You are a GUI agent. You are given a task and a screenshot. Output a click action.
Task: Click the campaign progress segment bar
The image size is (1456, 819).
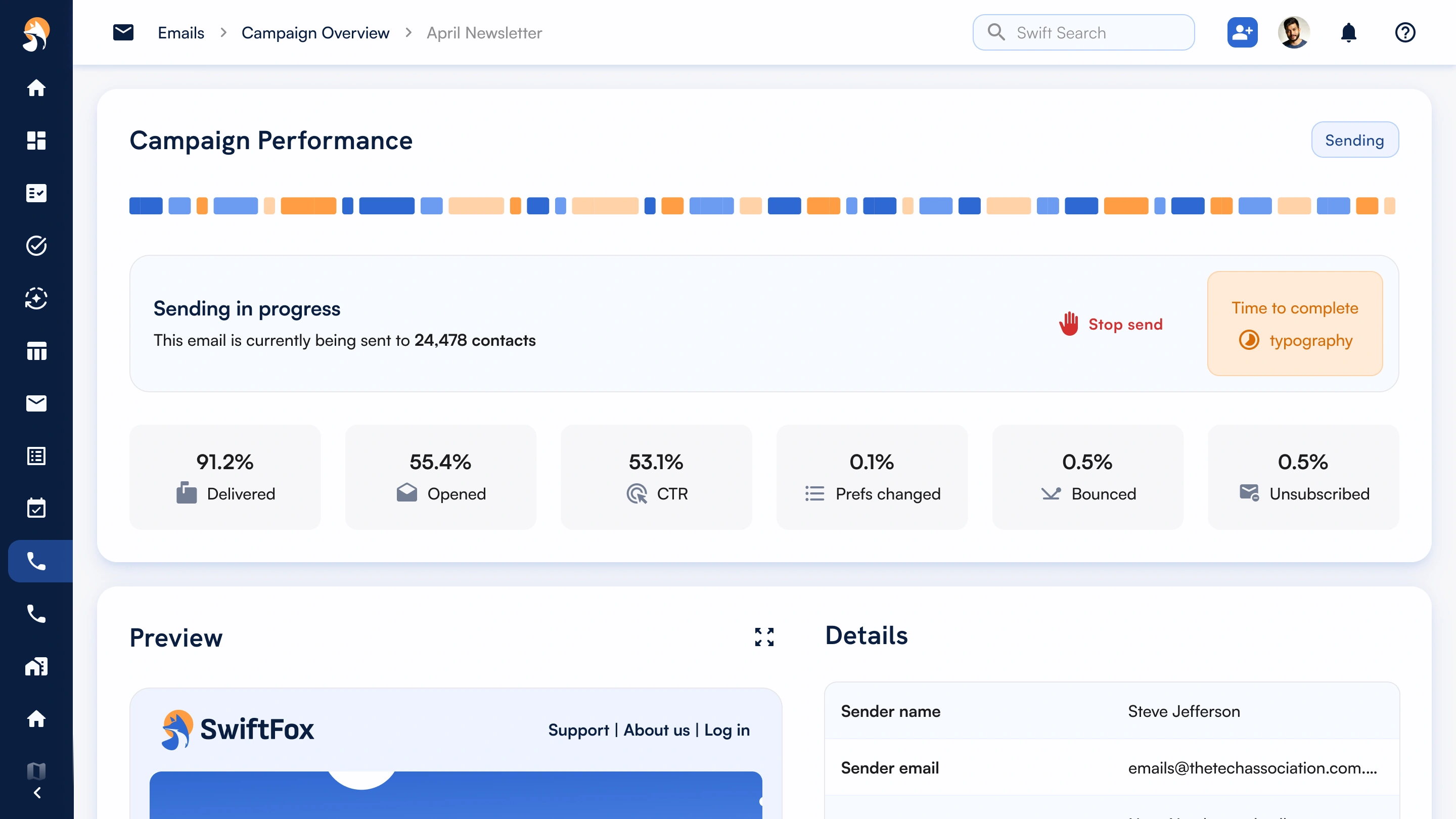[x=762, y=206]
